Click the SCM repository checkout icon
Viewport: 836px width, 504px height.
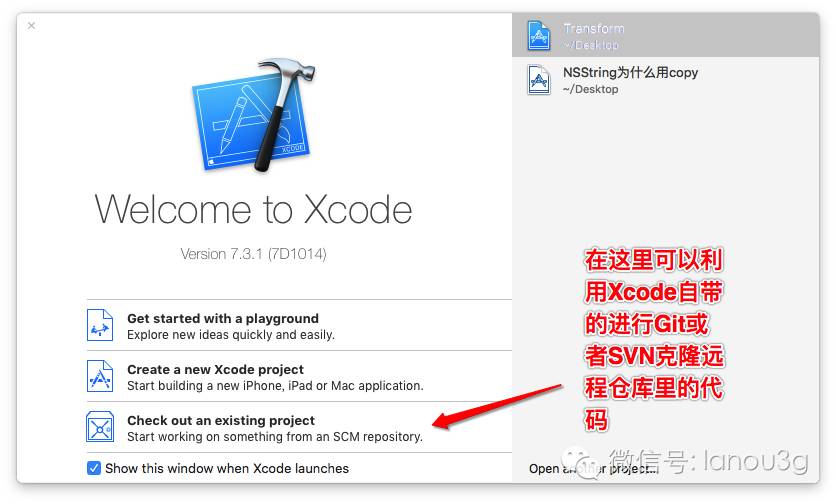(x=100, y=427)
